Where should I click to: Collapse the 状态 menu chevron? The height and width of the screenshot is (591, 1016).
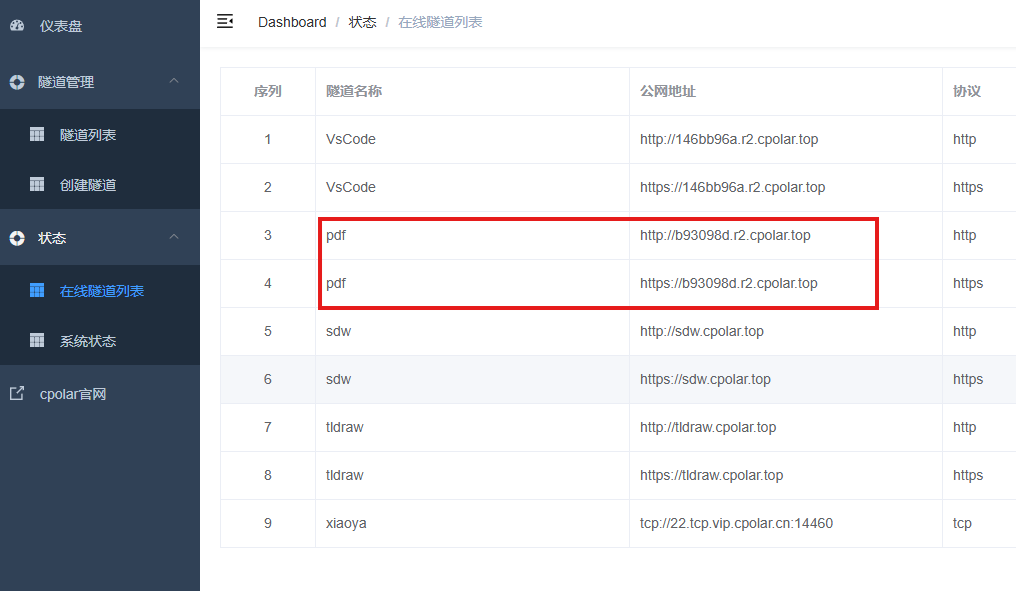[x=173, y=237]
